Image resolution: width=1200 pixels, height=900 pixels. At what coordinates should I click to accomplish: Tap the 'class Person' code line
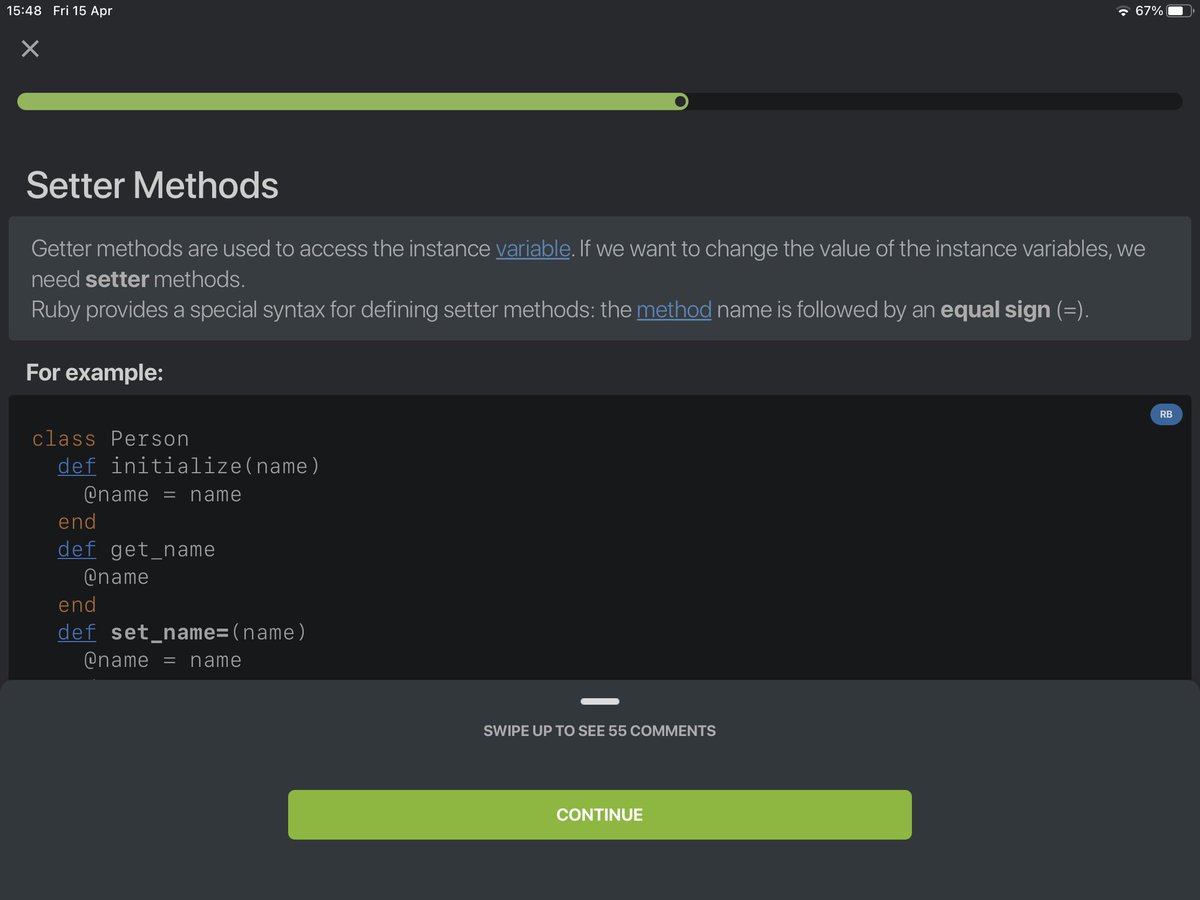pos(110,439)
